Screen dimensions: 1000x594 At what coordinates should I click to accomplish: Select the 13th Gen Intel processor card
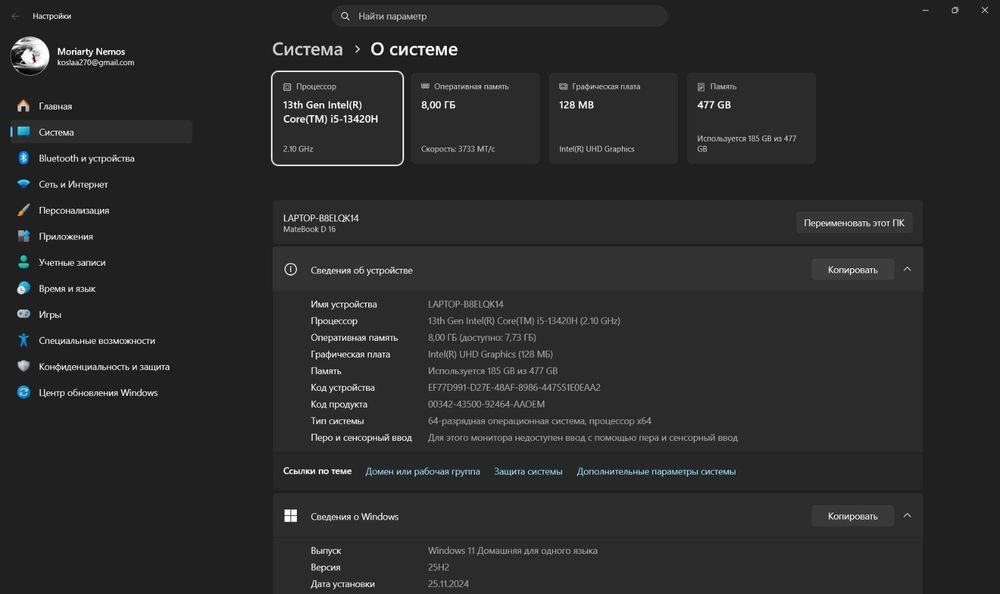[x=337, y=118]
